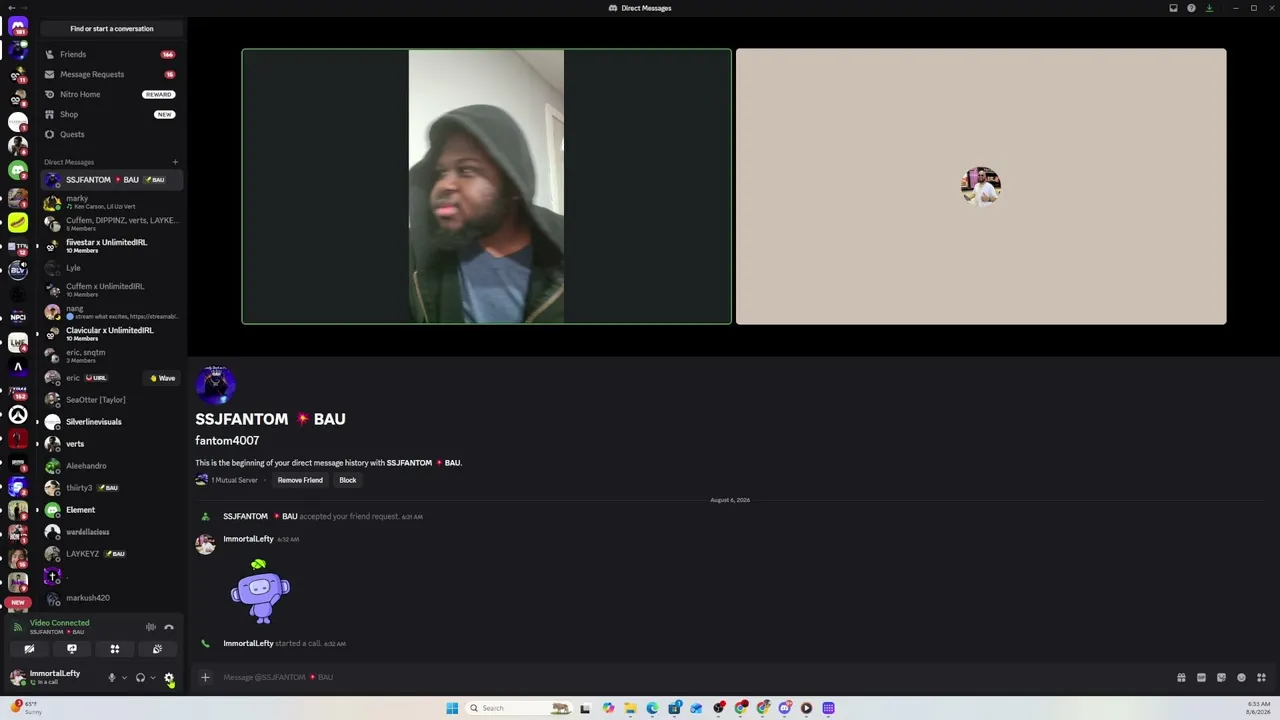Click the Block button
Viewport: 1280px width, 720px height.
pos(347,480)
